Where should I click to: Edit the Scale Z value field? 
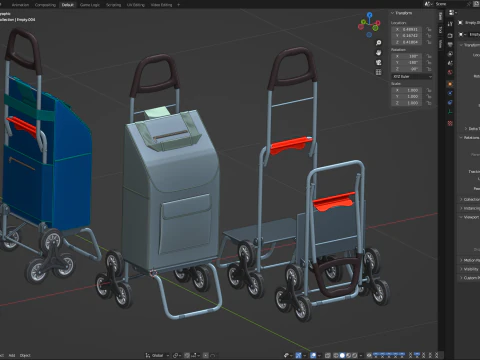pyautogui.click(x=407, y=103)
